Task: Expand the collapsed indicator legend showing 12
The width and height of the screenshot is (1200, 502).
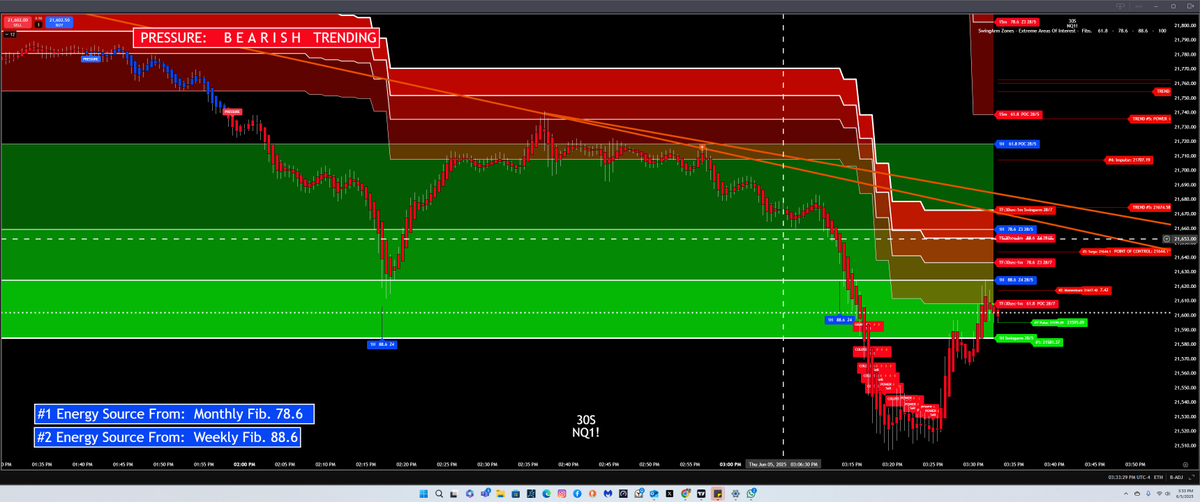Action: [8, 35]
